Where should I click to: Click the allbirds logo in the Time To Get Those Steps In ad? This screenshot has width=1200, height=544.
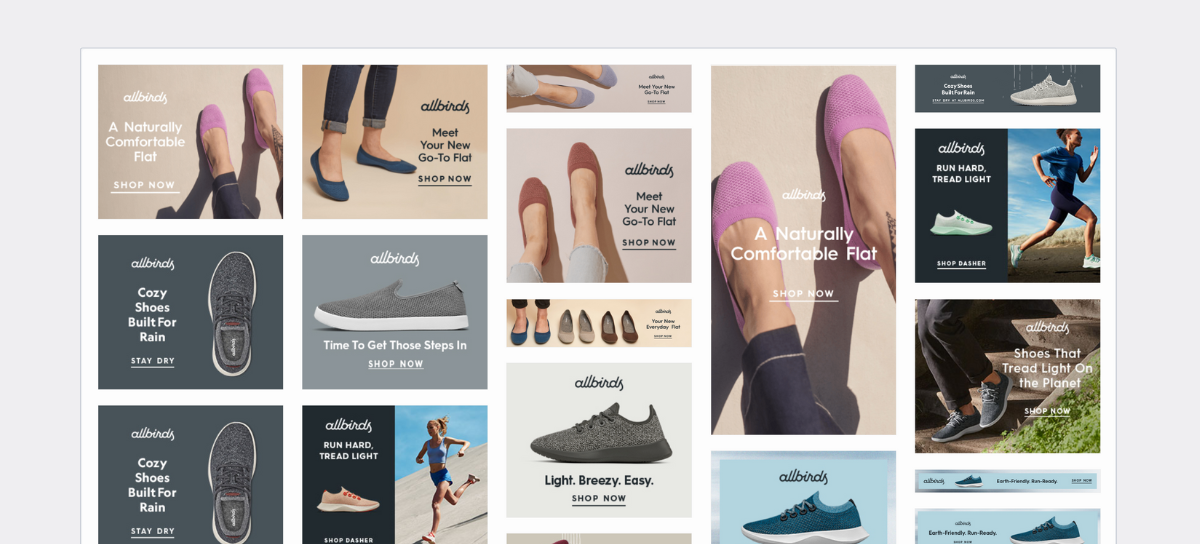pos(395,258)
